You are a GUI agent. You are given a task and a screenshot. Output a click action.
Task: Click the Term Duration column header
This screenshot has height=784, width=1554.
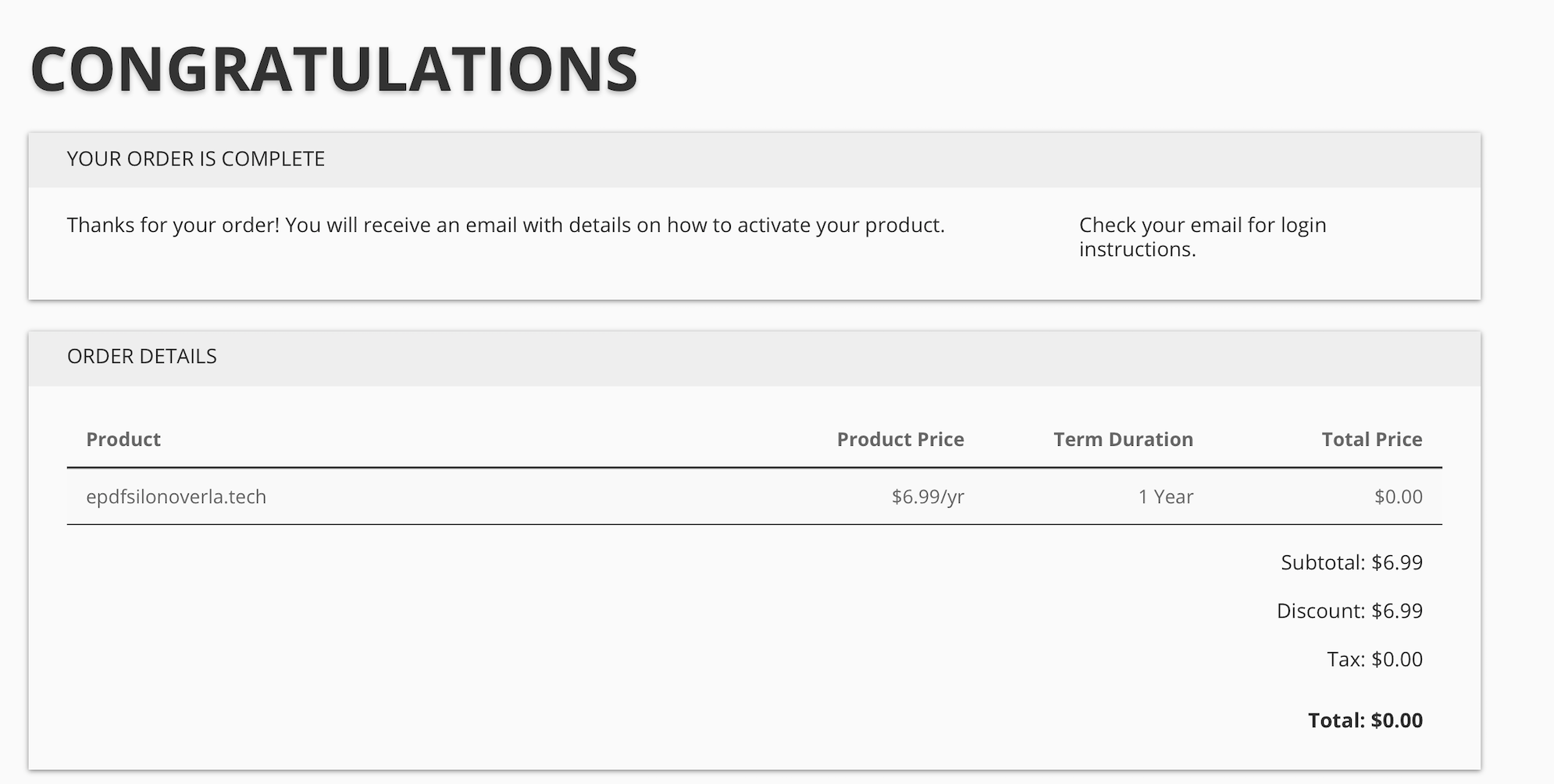pyautogui.click(x=1122, y=440)
